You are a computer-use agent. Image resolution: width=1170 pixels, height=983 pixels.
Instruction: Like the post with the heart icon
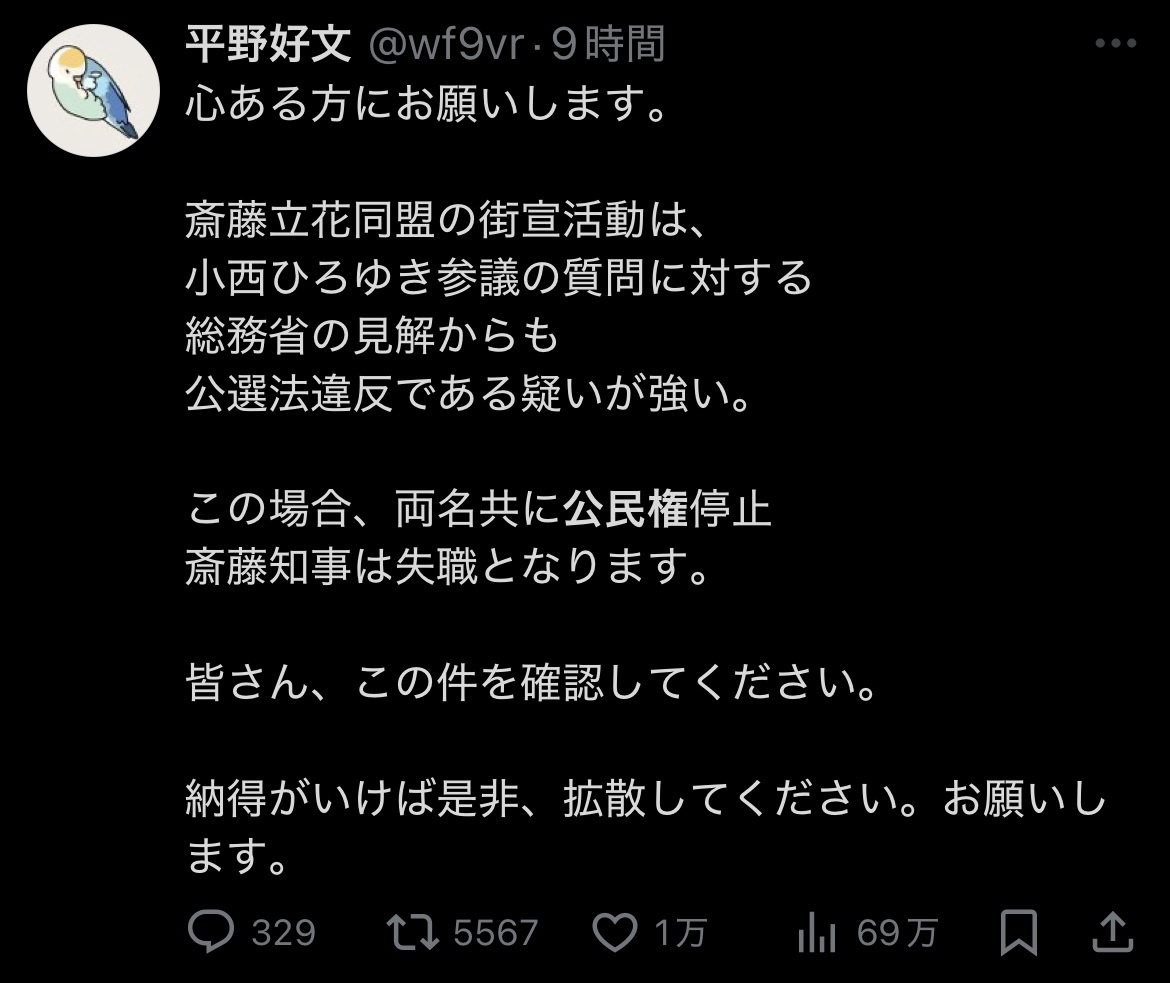615,932
